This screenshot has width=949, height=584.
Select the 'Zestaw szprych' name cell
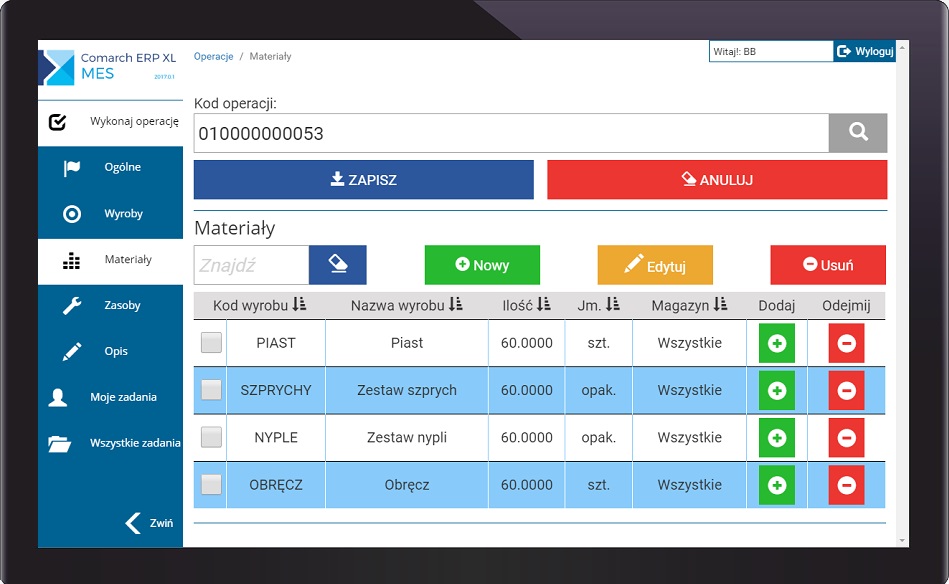pos(407,390)
